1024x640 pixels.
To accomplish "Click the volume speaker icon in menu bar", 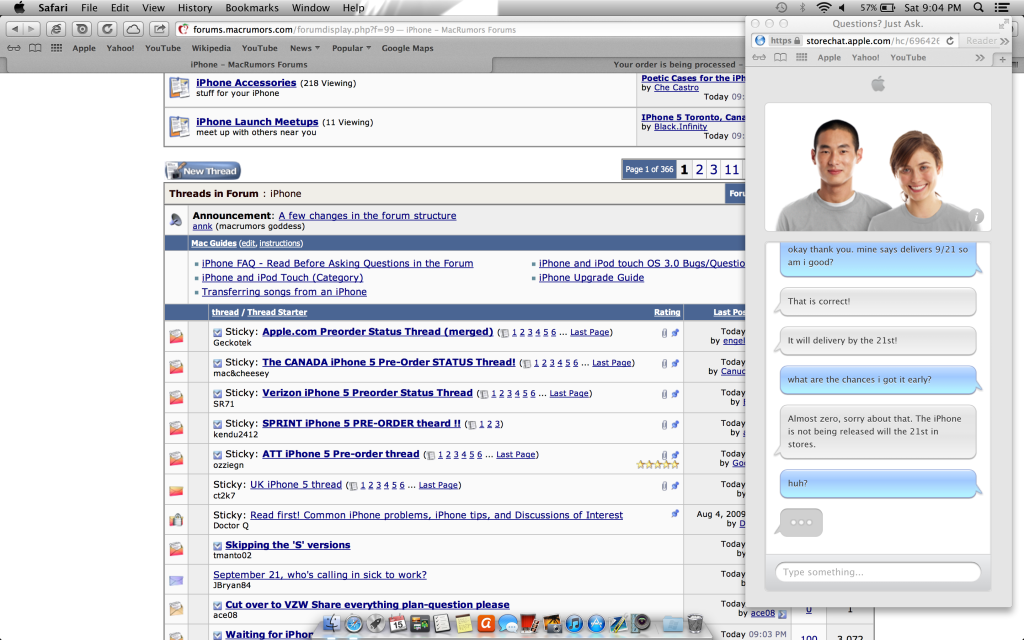I will (x=842, y=8).
